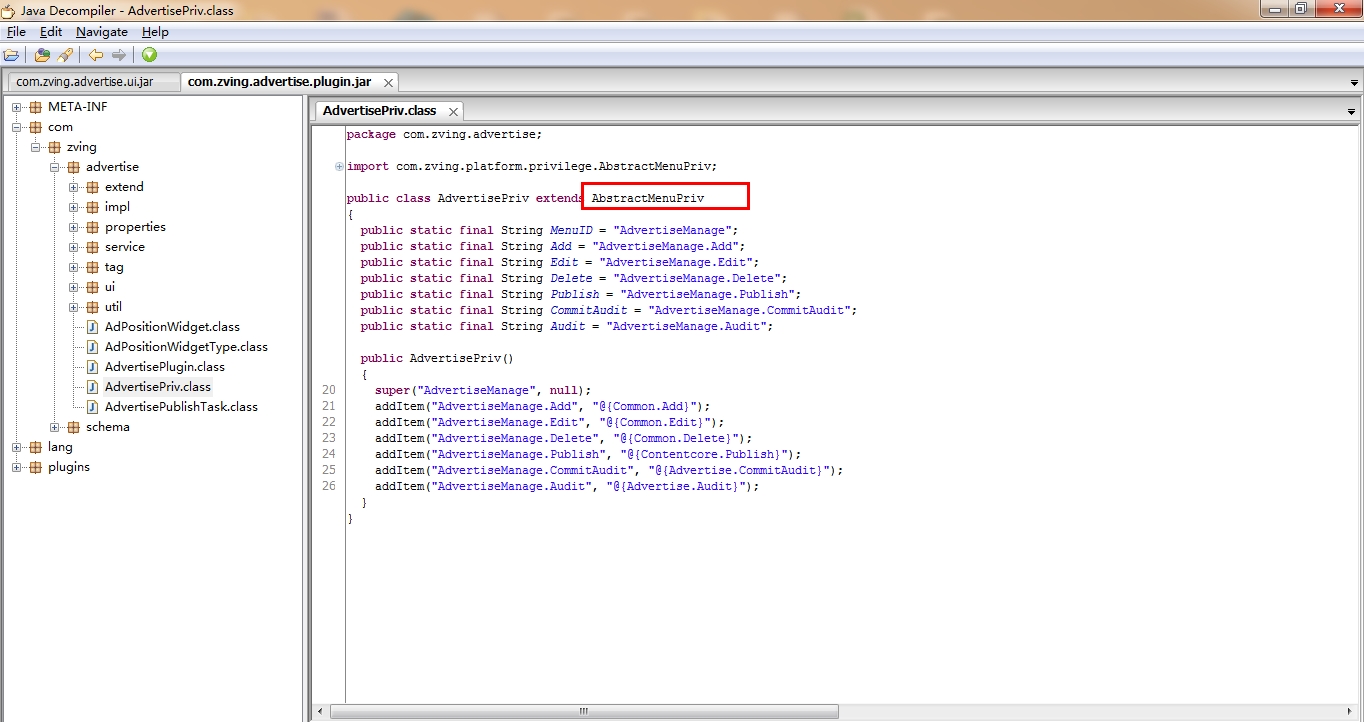
Task: Close the AdvertisePriv.class editor tab
Action: tap(453, 112)
